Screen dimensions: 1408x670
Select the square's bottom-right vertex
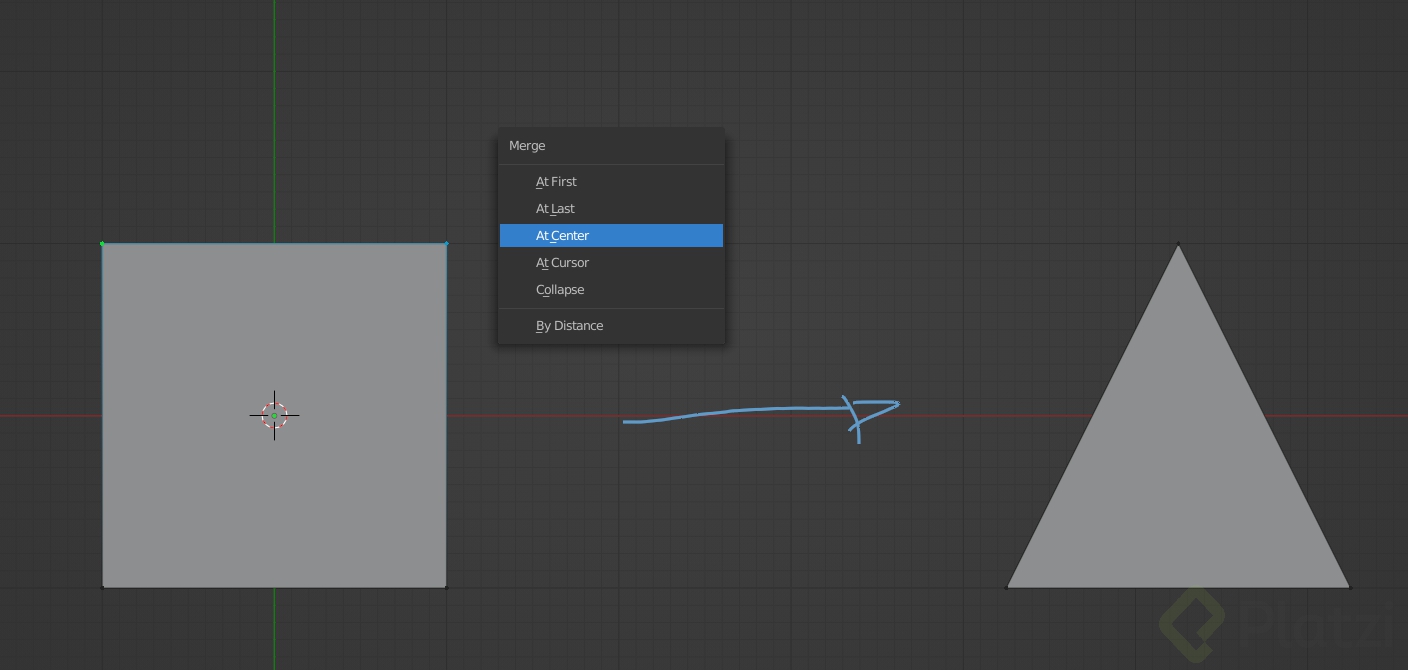pos(446,587)
